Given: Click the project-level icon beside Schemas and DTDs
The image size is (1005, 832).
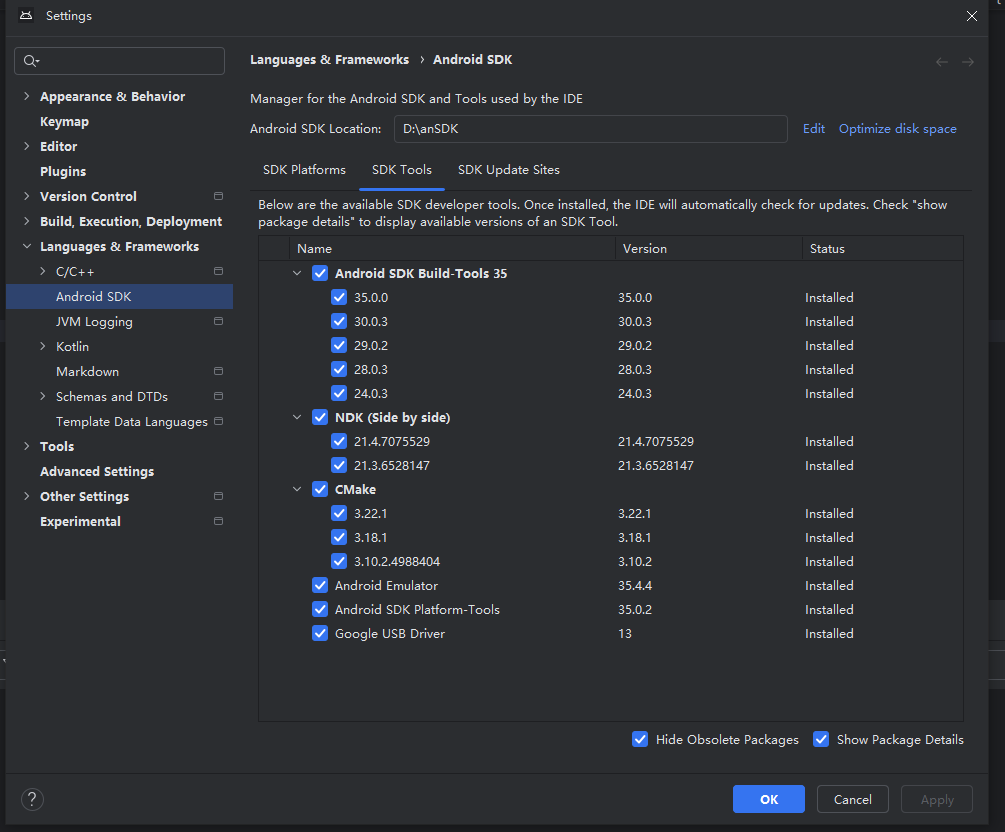Looking at the screenshot, I should (219, 396).
